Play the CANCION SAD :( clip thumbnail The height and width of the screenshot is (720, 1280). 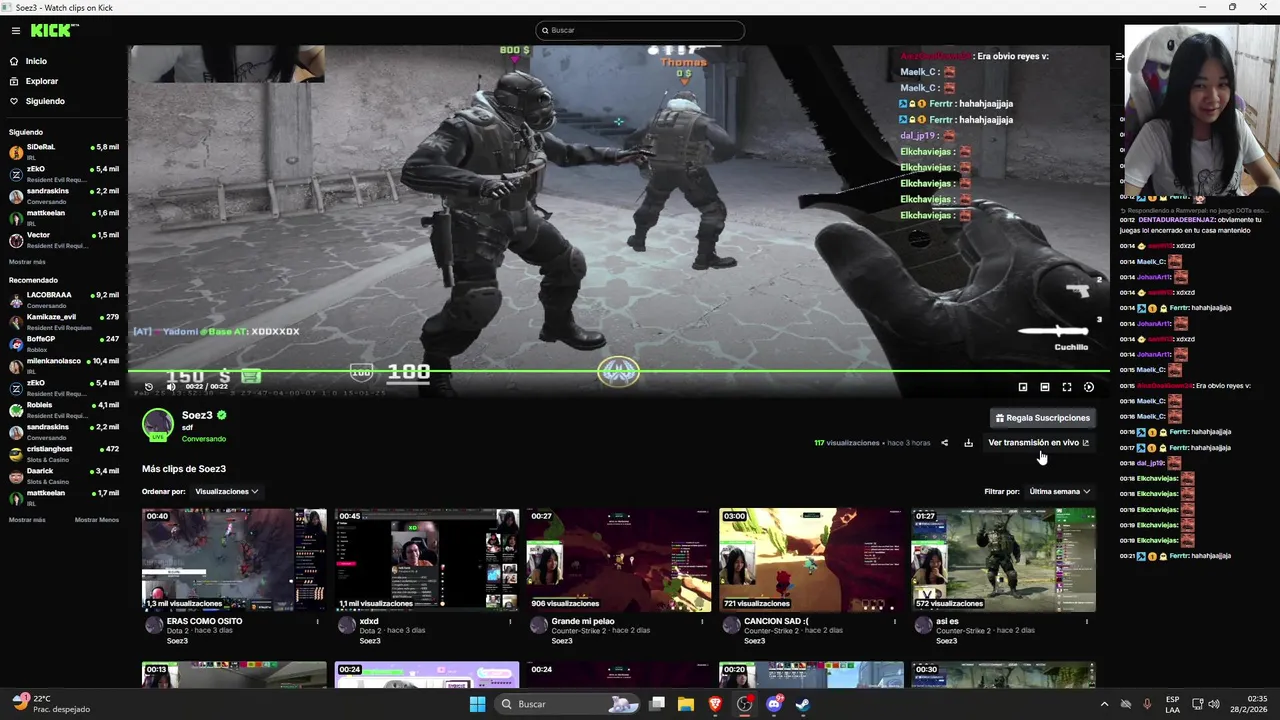811,560
